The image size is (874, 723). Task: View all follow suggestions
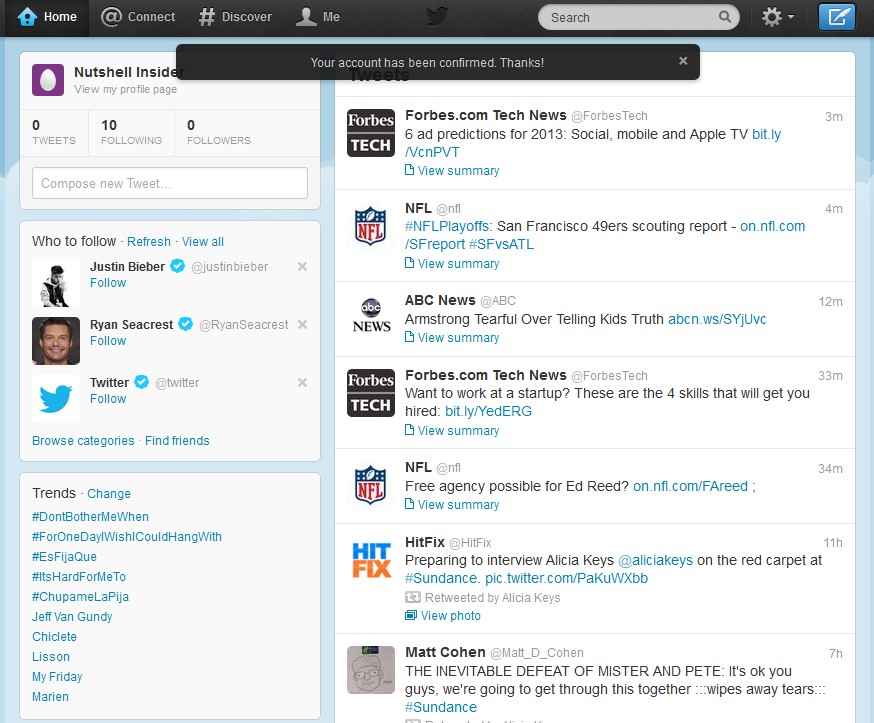coord(203,241)
